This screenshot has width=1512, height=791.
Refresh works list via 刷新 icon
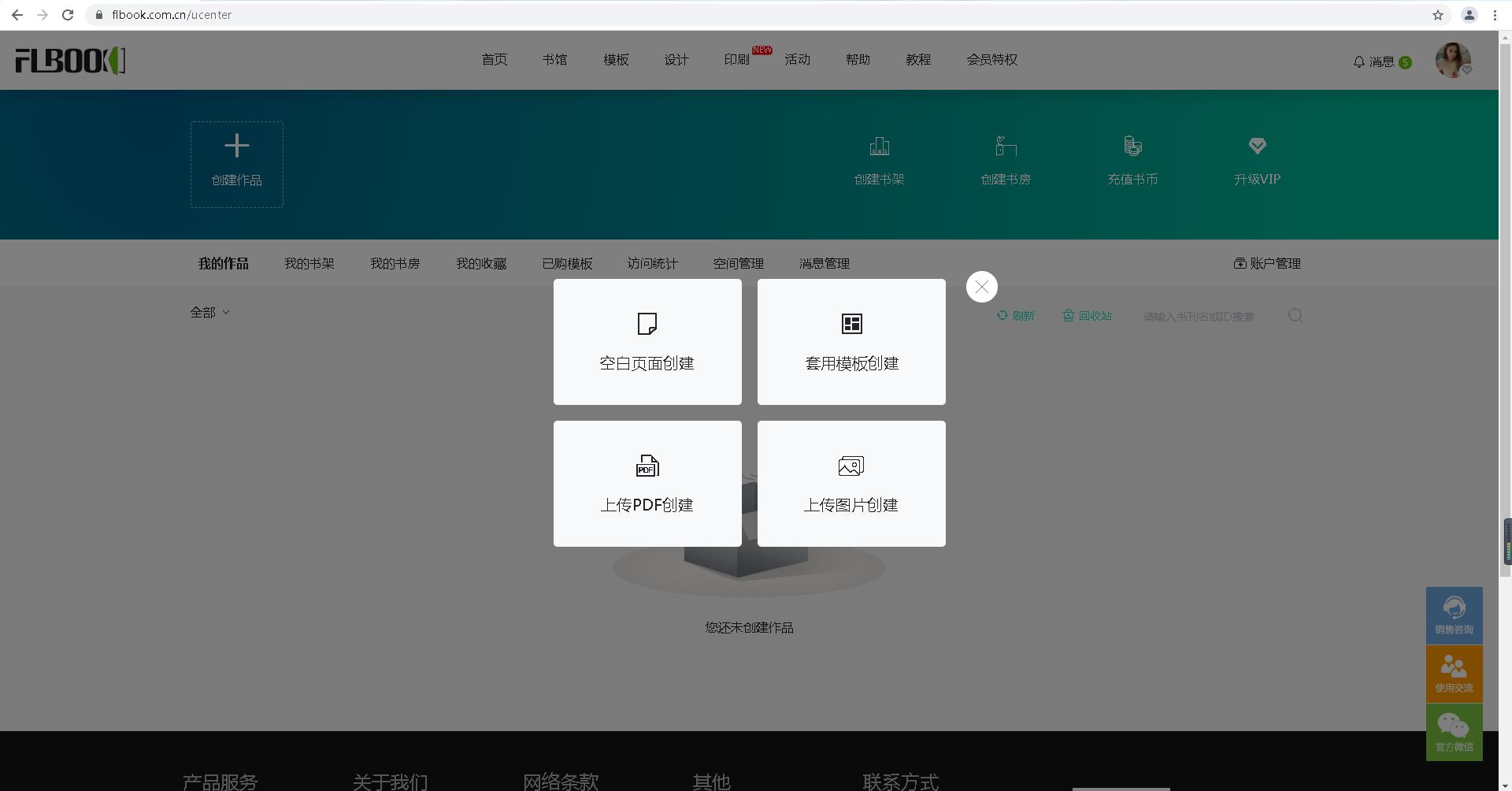point(1016,315)
